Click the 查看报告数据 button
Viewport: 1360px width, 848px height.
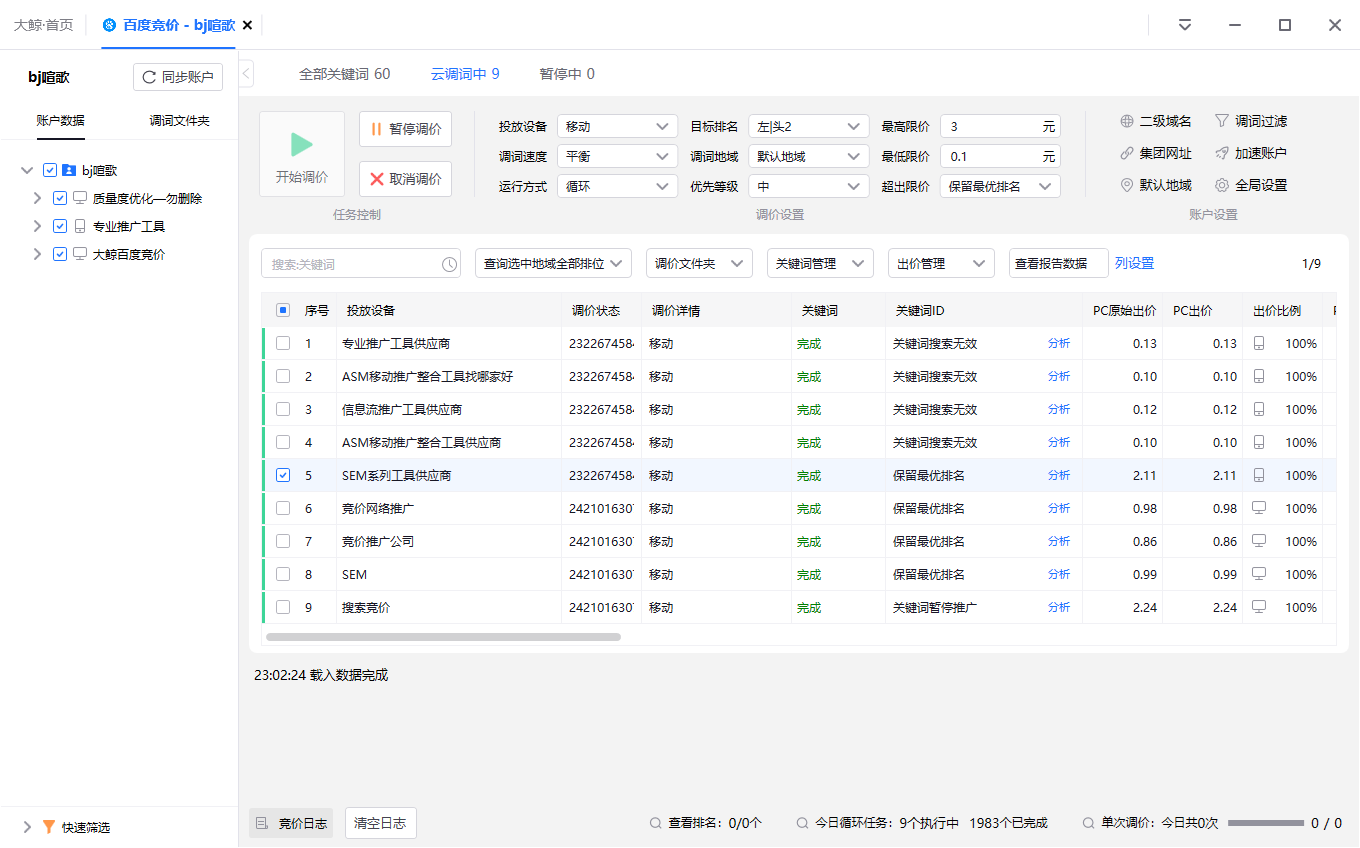1058,263
